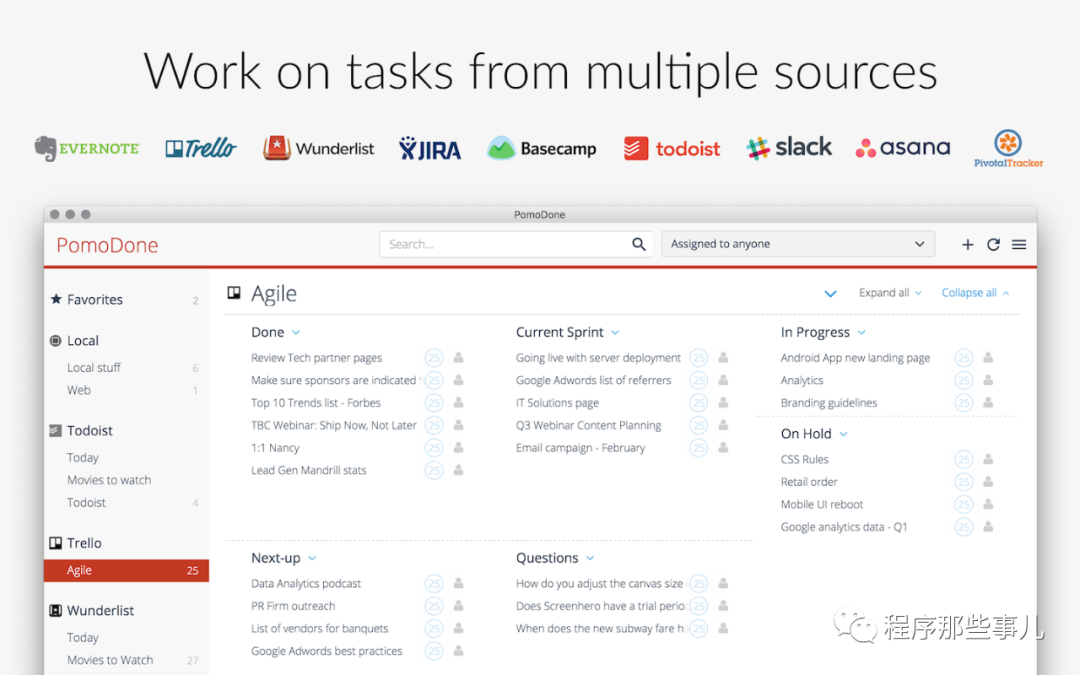The height and width of the screenshot is (675, 1080).
Task: Start 25 timer for CSS Rules
Action: click(964, 459)
